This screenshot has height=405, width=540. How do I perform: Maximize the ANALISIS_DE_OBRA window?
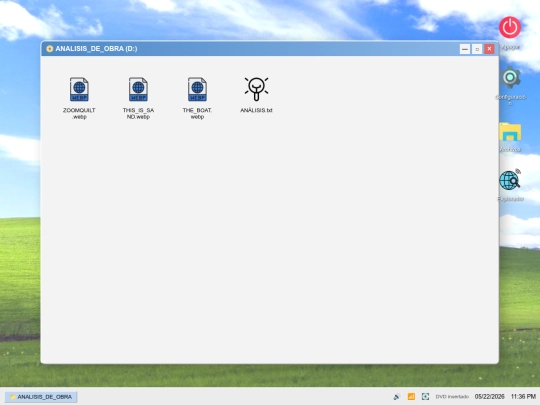tap(477, 49)
